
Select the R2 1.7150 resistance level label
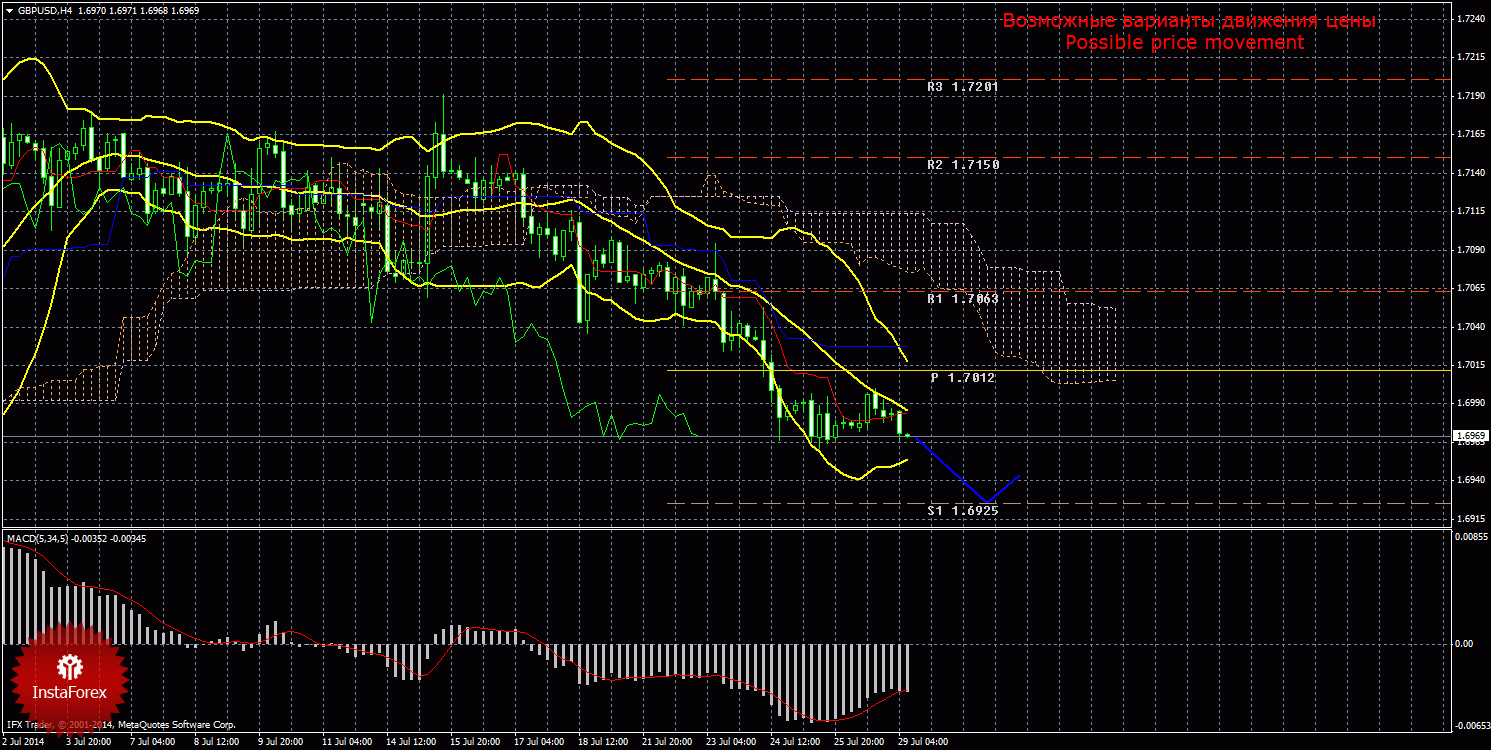pos(963,164)
